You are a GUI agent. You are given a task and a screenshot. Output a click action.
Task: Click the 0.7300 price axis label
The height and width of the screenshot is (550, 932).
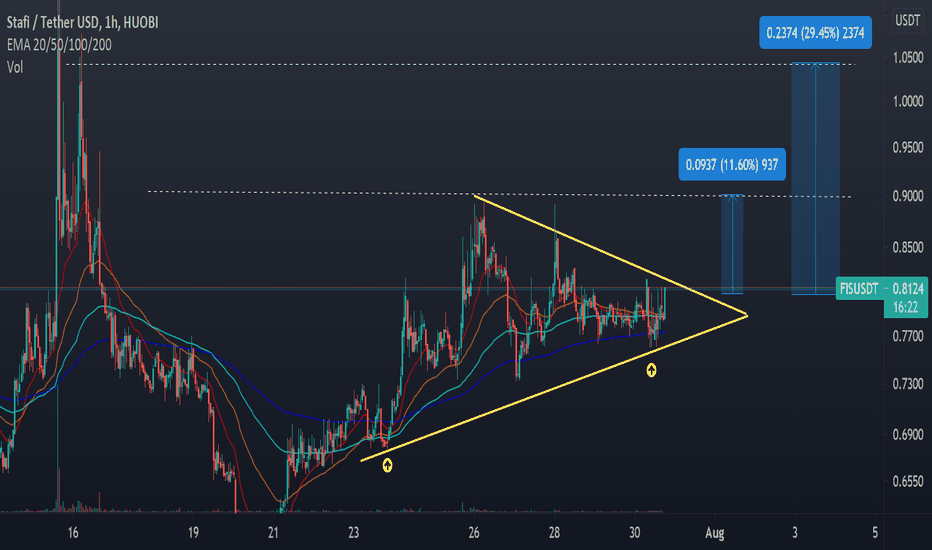point(908,384)
